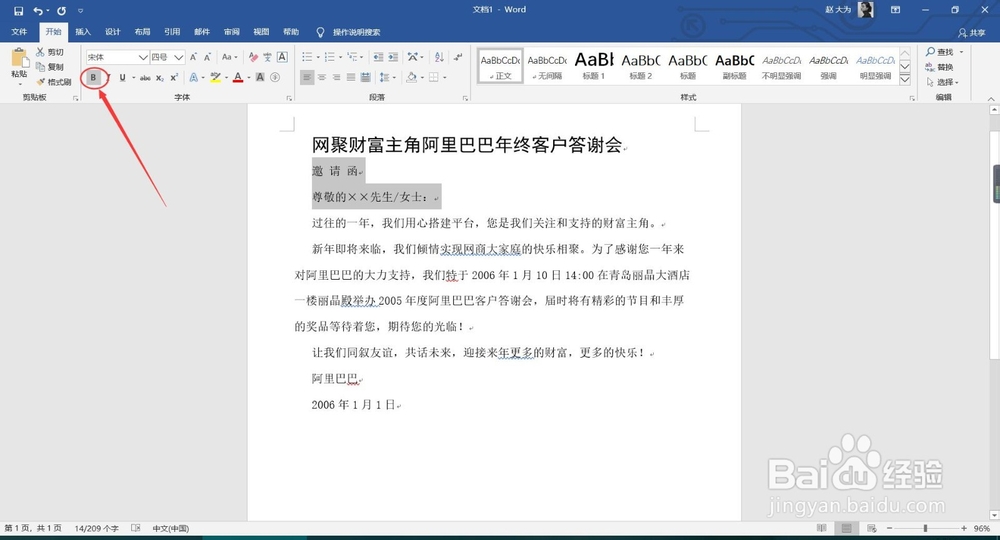
Task: Click word count 14/209 个字
Action: [96, 529]
